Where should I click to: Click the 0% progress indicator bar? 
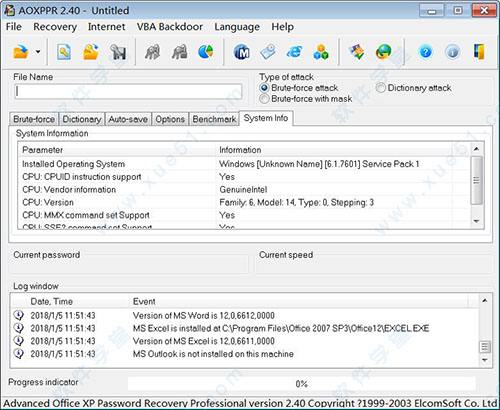tap(302, 384)
